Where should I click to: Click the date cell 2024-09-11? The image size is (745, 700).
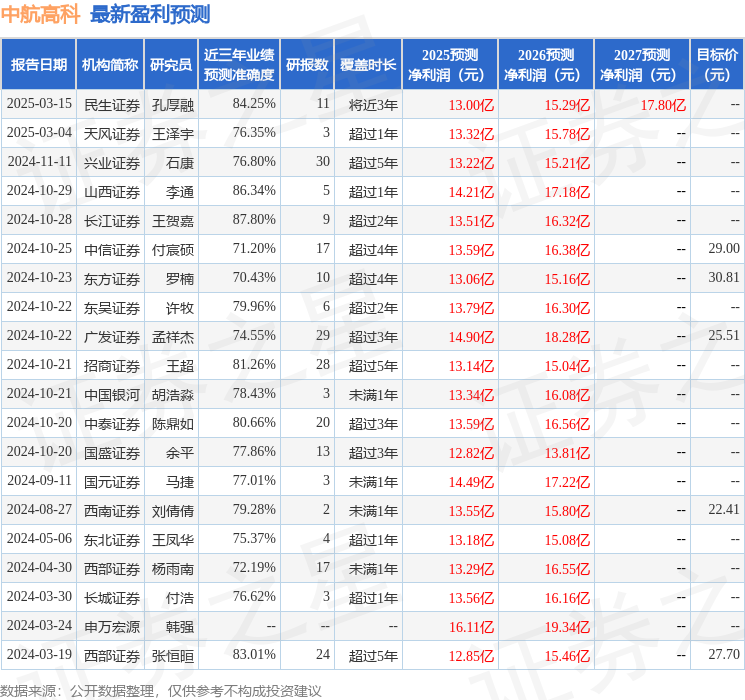click(x=39, y=480)
